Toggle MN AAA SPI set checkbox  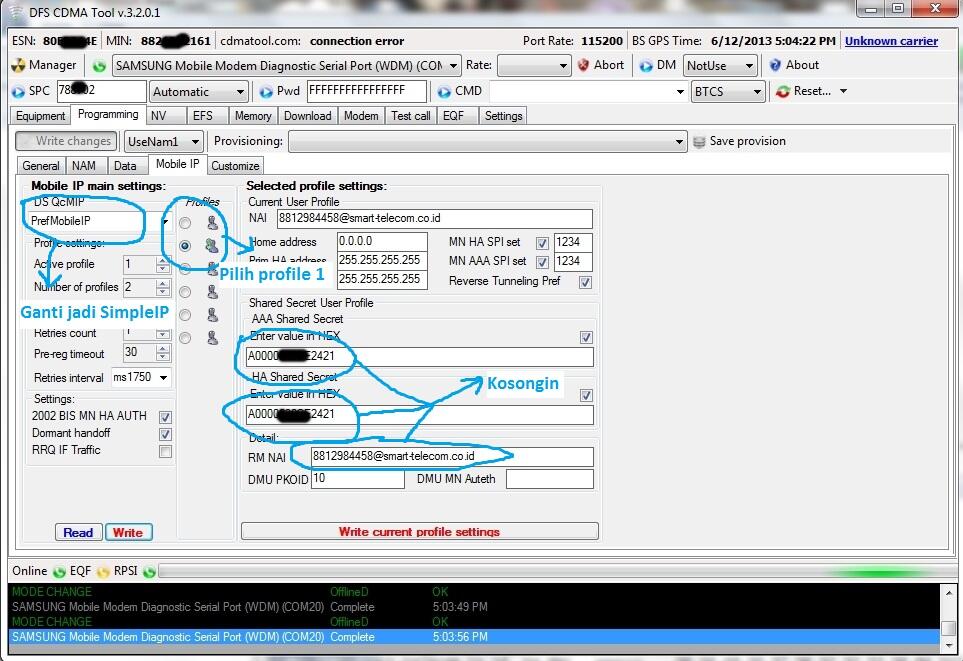(542, 262)
